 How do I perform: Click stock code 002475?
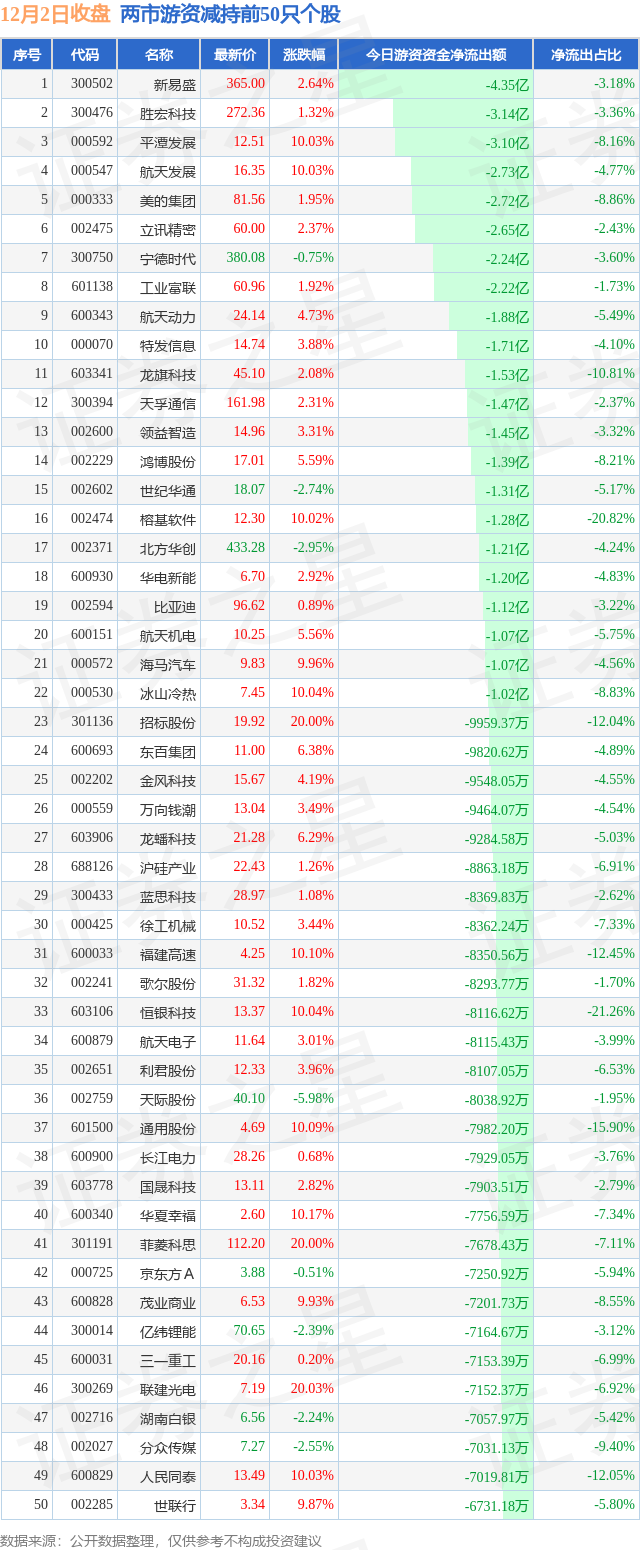coord(91,229)
